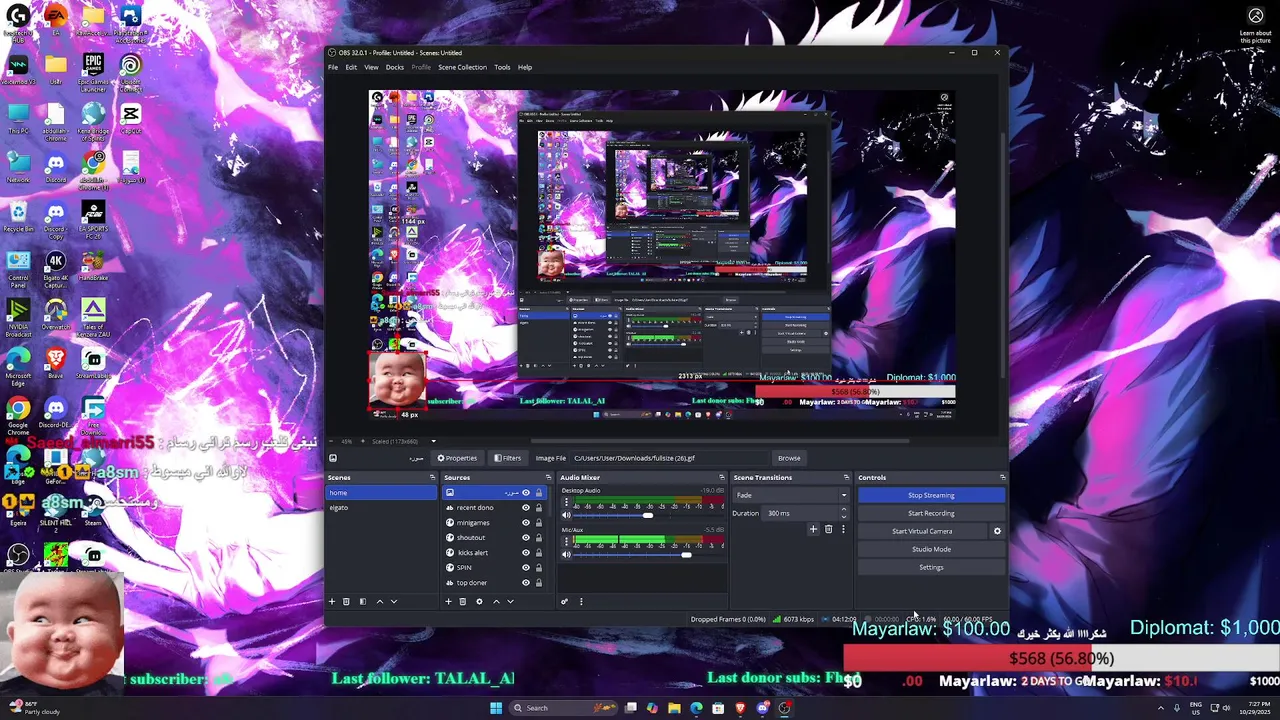Image resolution: width=1280 pixels, height=720 pixels.
Task: Toggle visibility of top doner source
Action: (526, 582)
